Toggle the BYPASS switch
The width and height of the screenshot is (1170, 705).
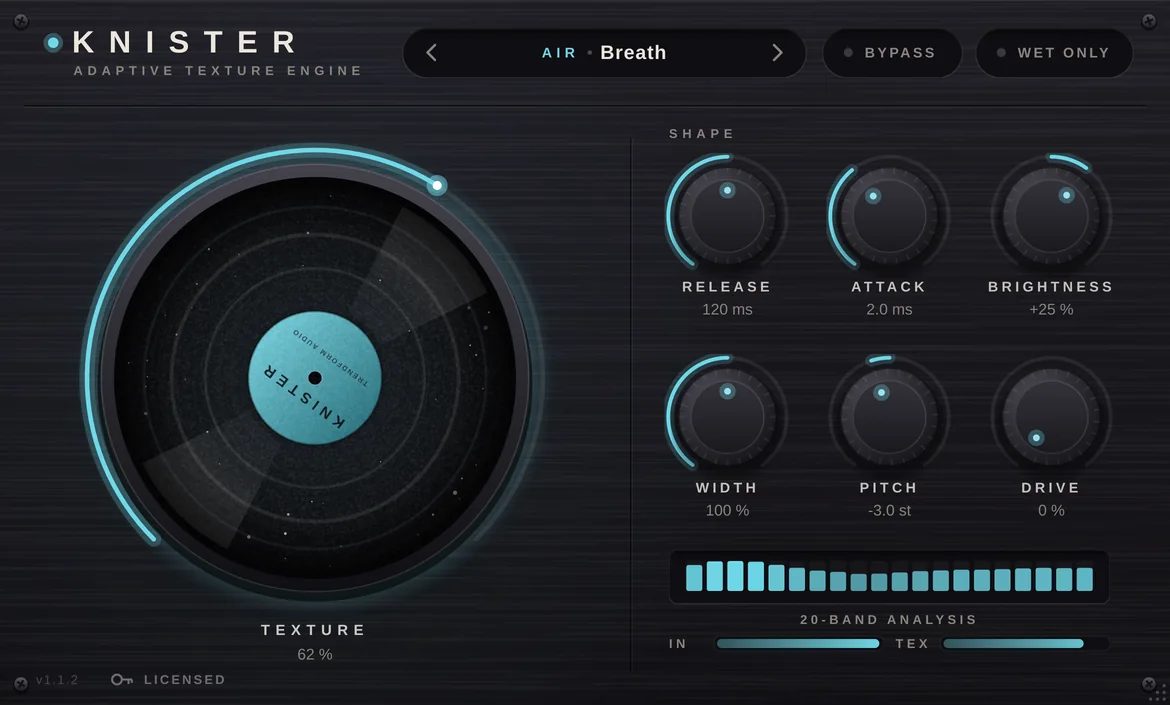pos(892,53)
